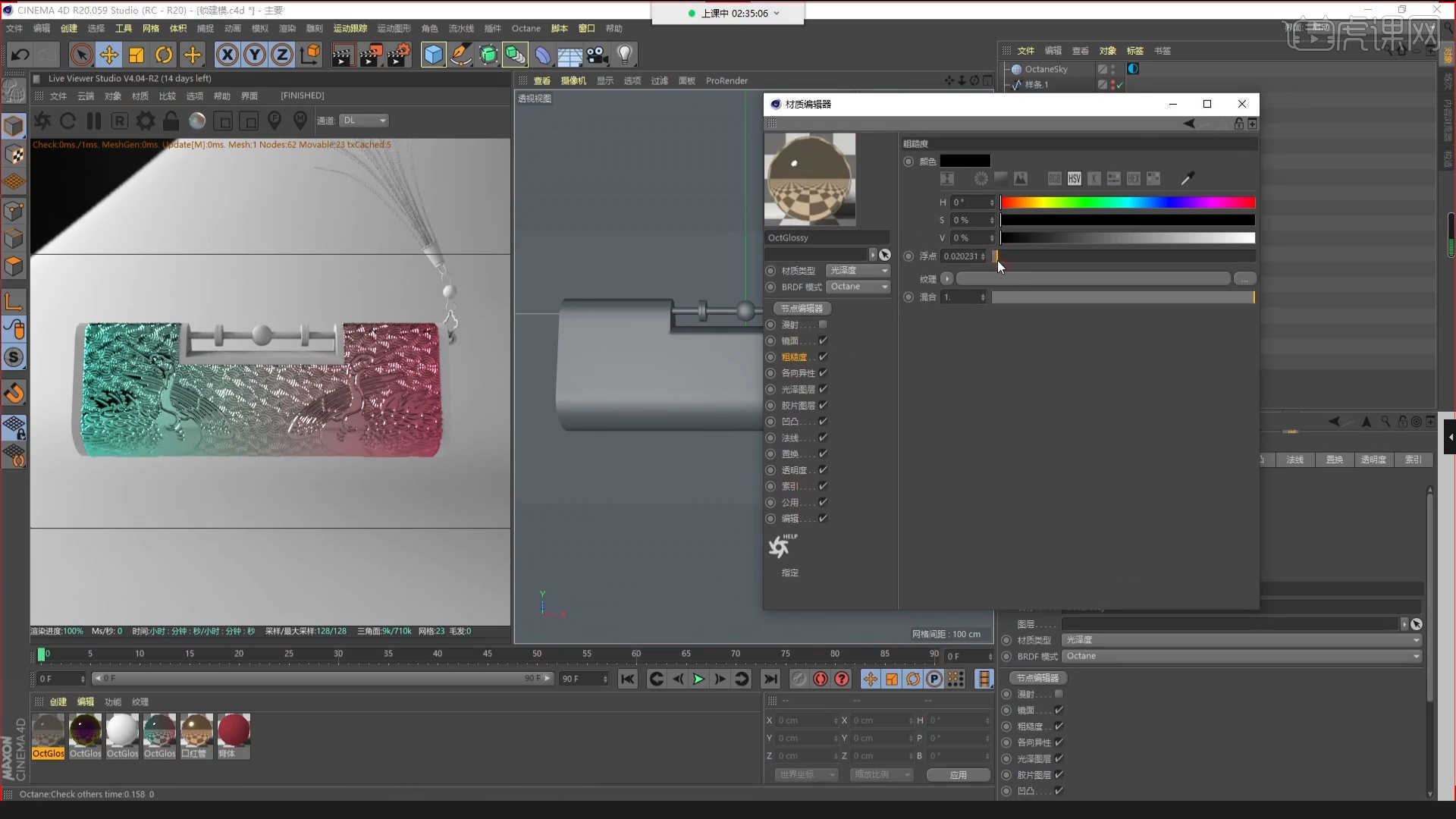Screen dimensions: 1456x819
Task: Open the Spline pen tool
Action: pos(460,55)
